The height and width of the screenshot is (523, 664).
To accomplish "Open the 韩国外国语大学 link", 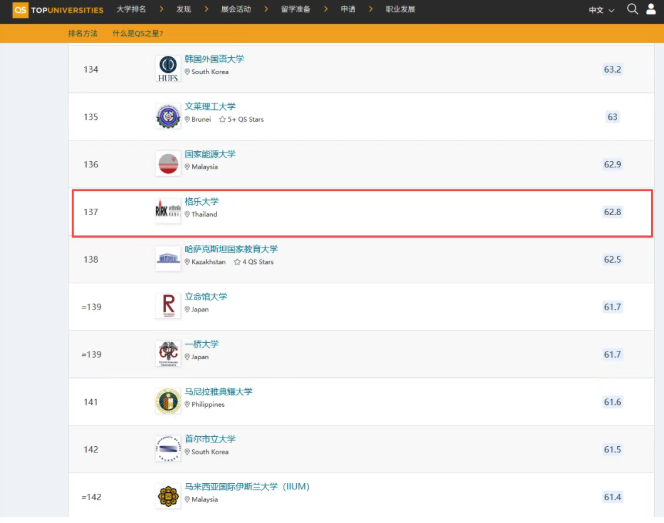I will tap(214, 59).
